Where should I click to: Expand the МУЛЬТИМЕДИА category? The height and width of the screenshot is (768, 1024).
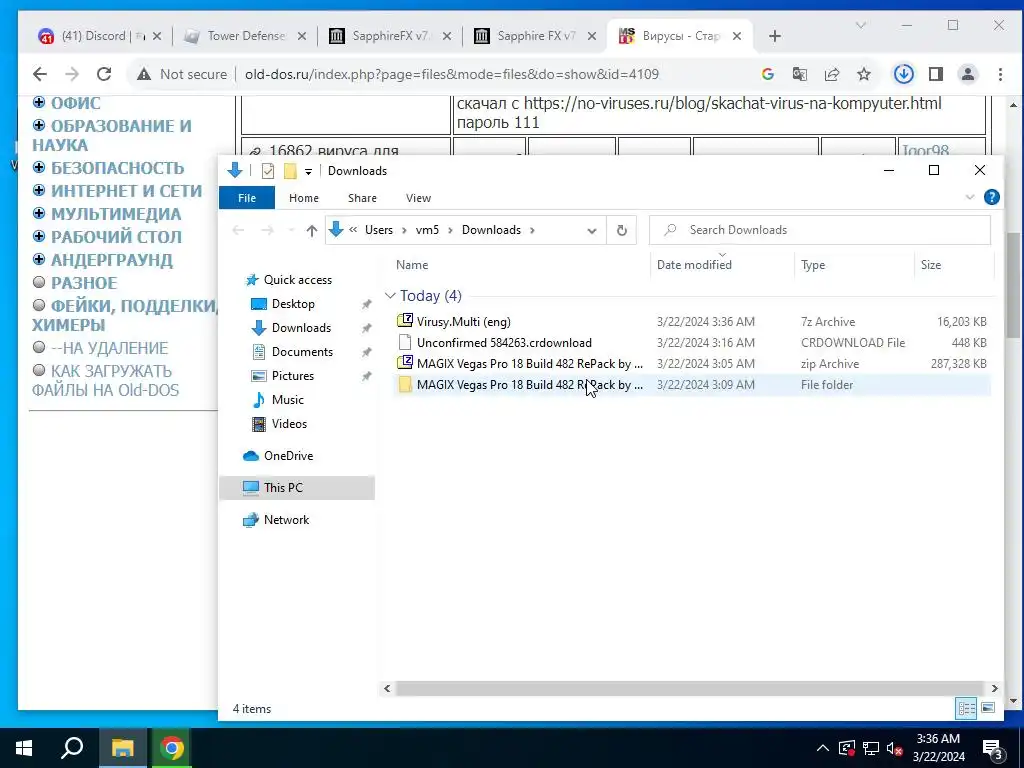[39, 213]
